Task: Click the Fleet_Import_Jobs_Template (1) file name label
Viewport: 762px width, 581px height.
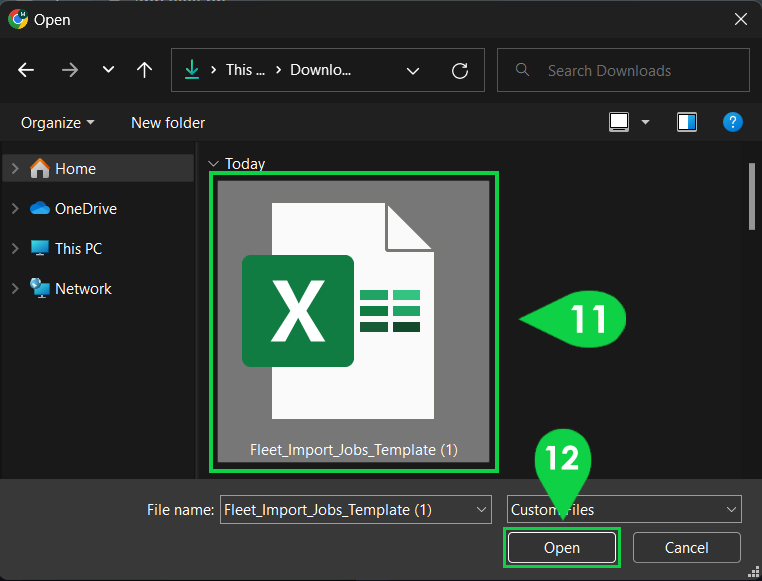Action: click(x=354, y=450)
